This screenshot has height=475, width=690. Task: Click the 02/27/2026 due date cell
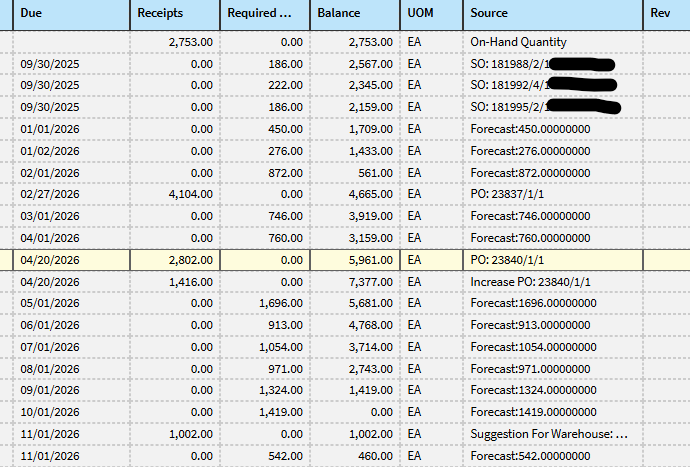pyautogui.click(x=72, y=194)
